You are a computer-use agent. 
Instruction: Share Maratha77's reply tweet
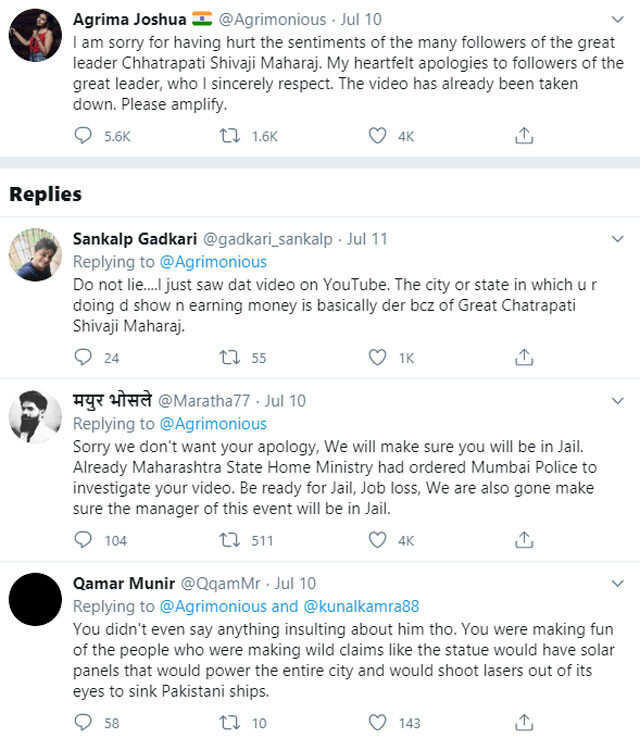(523, 540)
